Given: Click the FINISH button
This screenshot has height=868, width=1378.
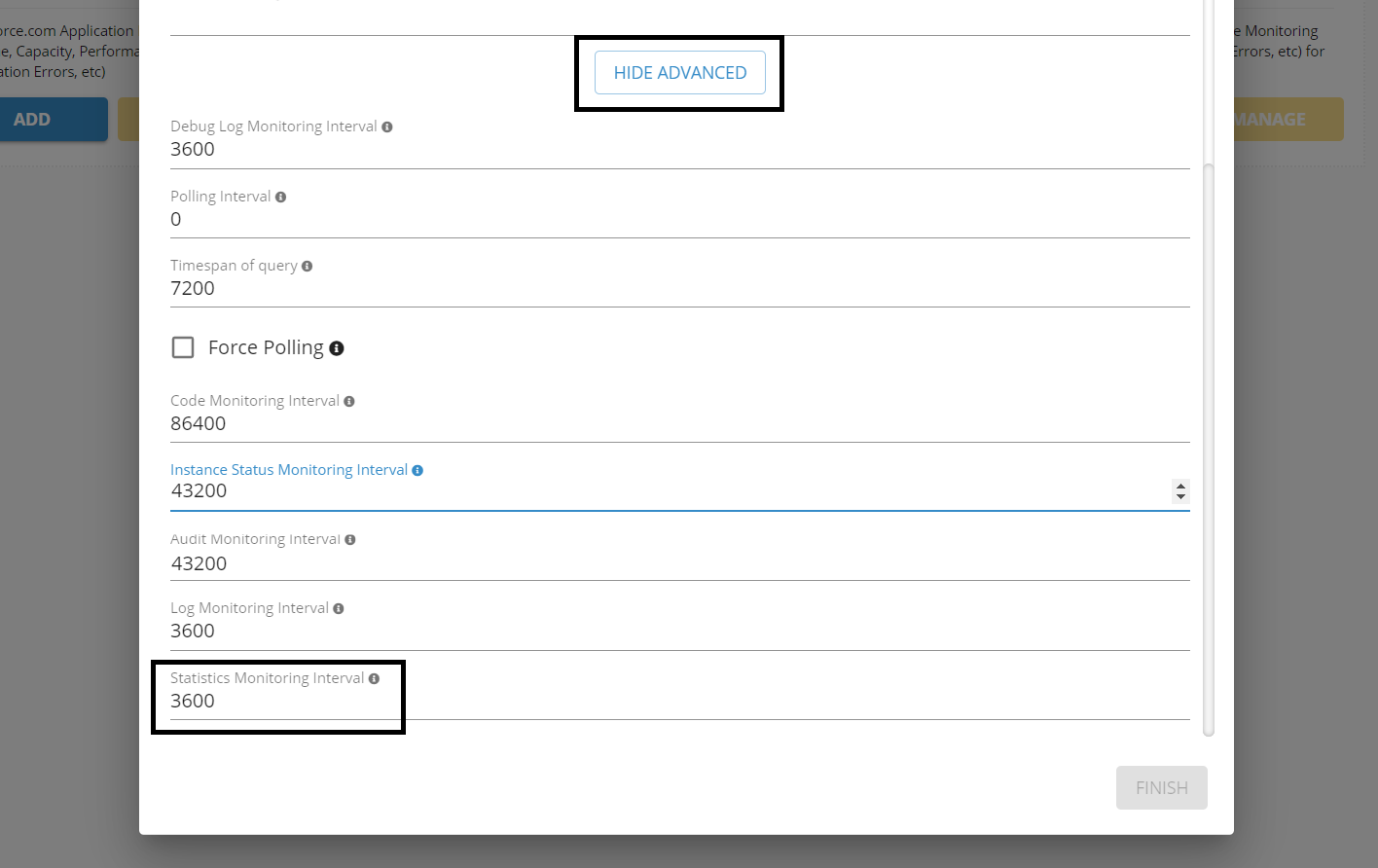Looking at the screenshot, I should coord(1161,787).
